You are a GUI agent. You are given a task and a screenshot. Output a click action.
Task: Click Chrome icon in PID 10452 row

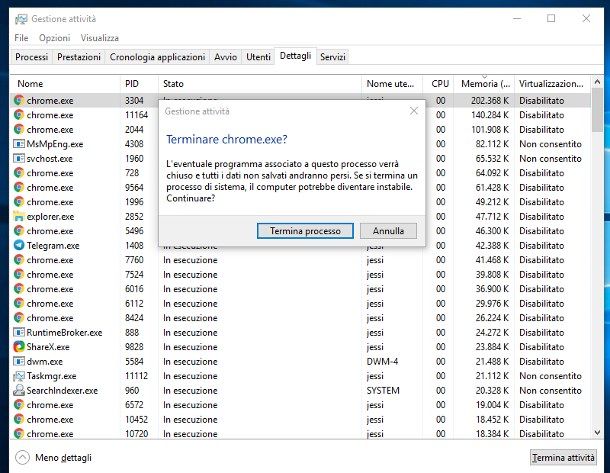click(x=19, y=419)
